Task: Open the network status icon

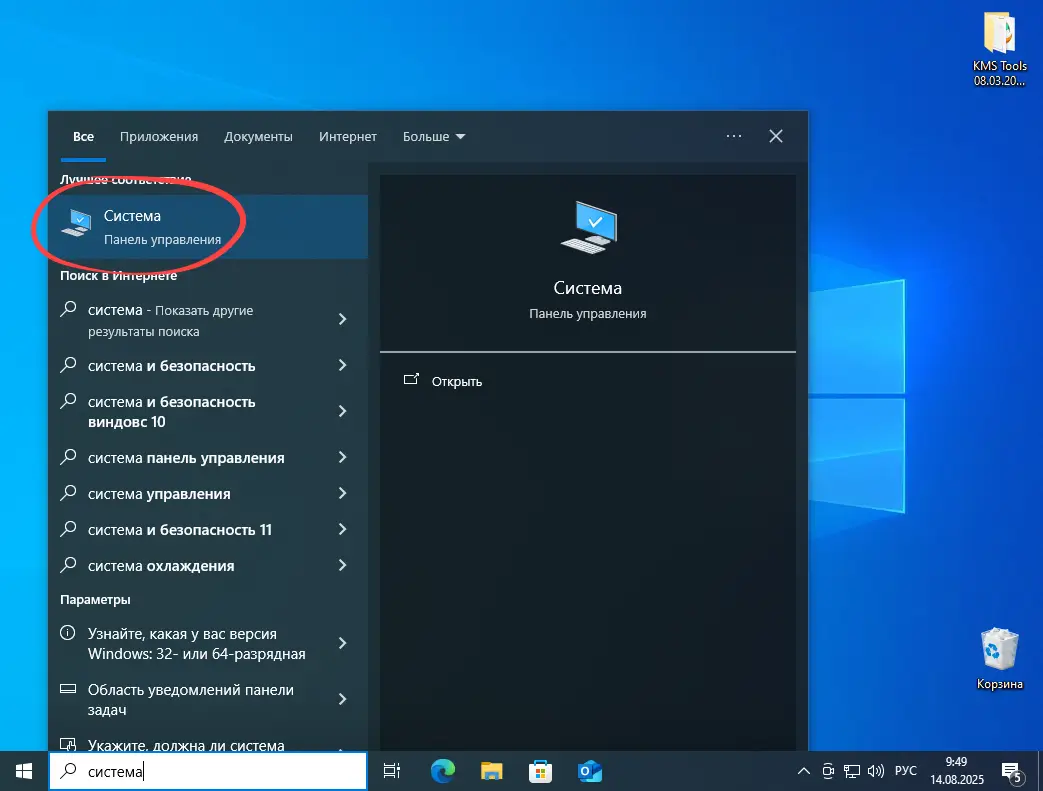Action: (x=851, y=771)
